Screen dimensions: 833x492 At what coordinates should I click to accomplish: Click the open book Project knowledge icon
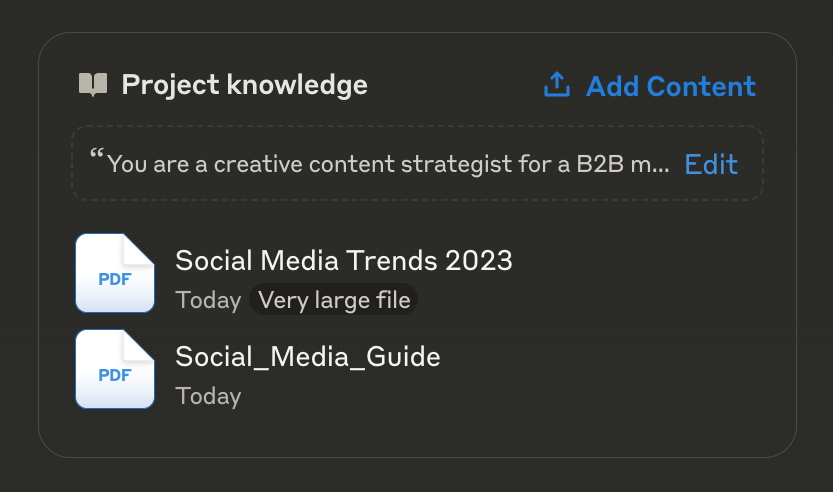[x=93, y=84]
